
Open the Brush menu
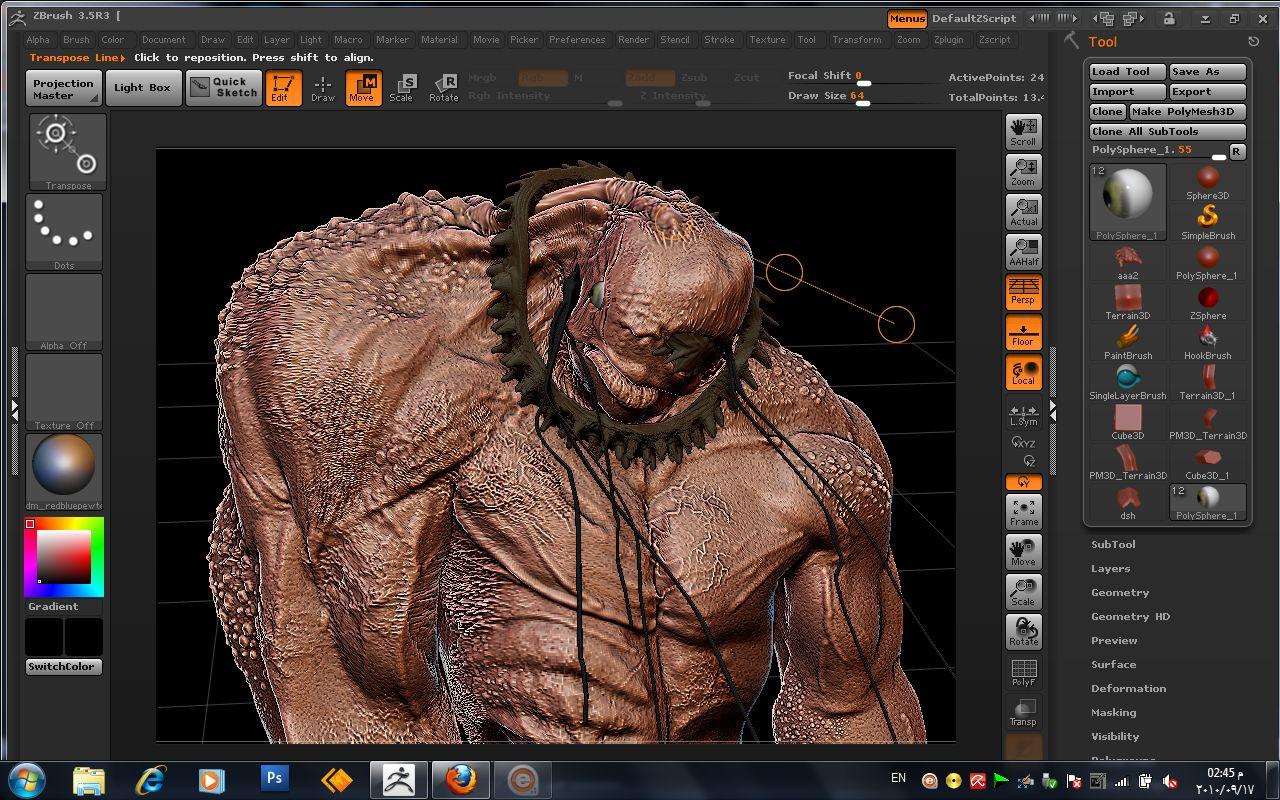(x=76, y=40)
